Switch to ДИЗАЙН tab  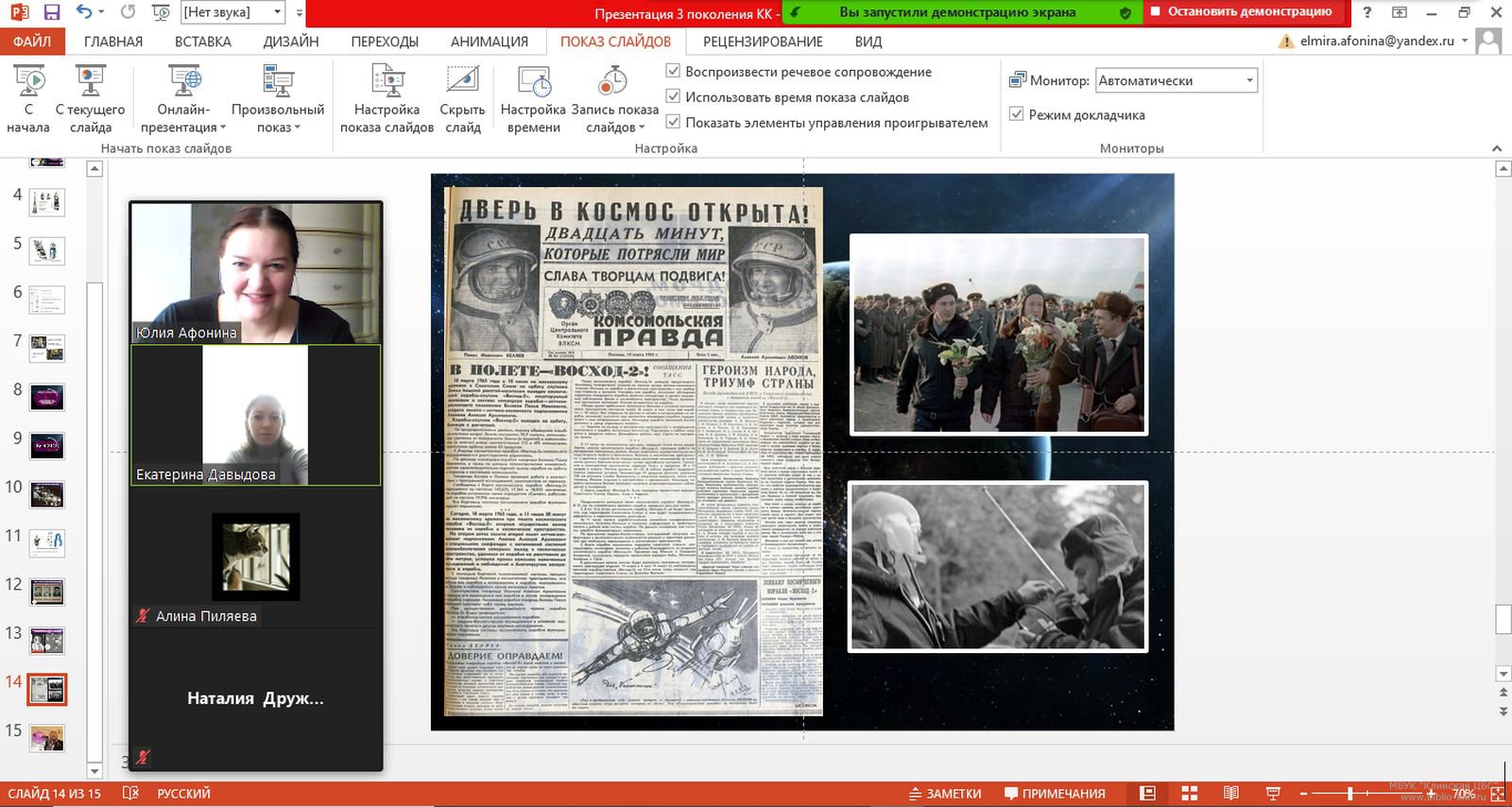tap(291, 42)
